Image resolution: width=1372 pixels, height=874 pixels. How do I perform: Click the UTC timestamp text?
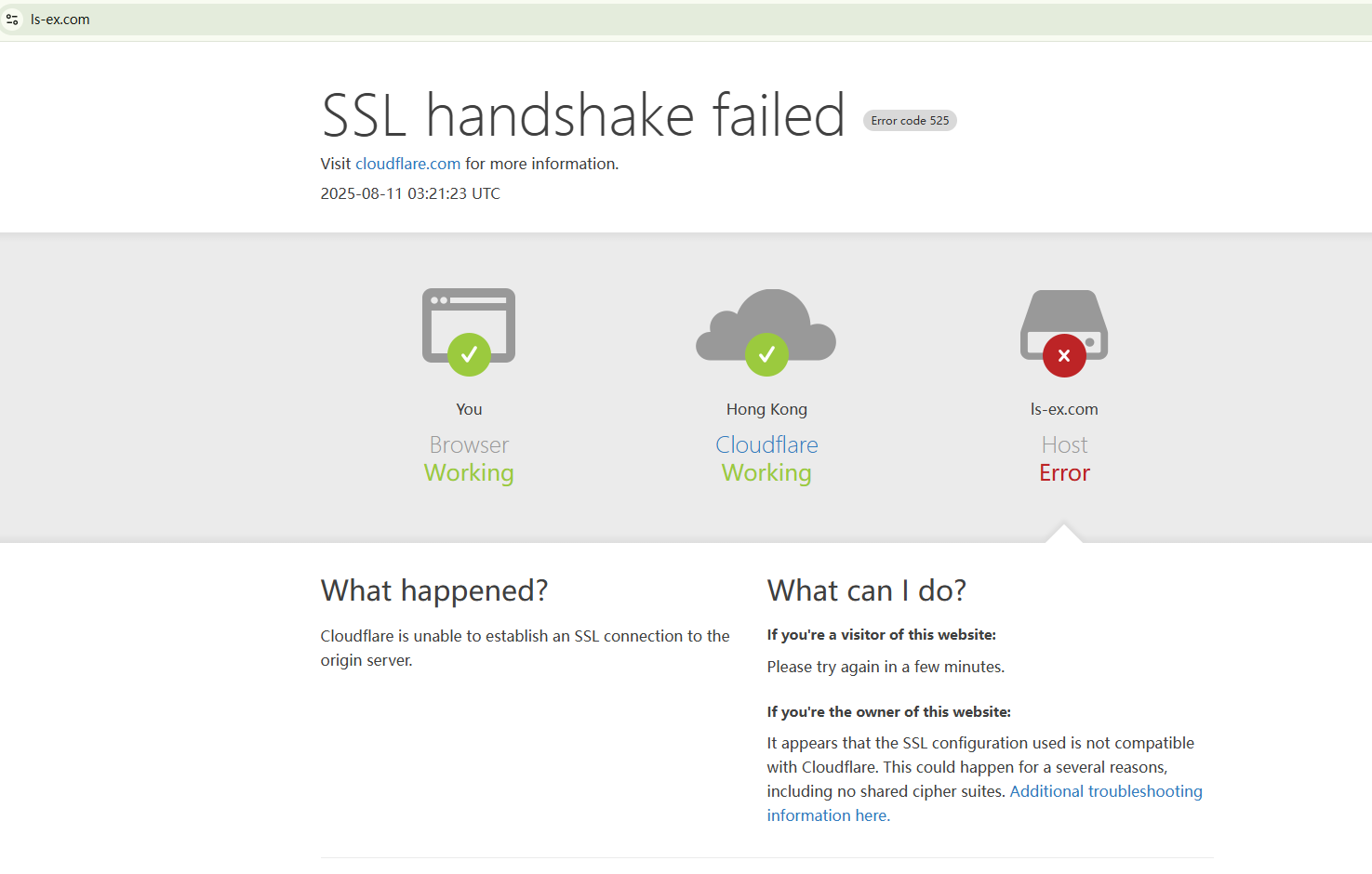tap(410, 193)
